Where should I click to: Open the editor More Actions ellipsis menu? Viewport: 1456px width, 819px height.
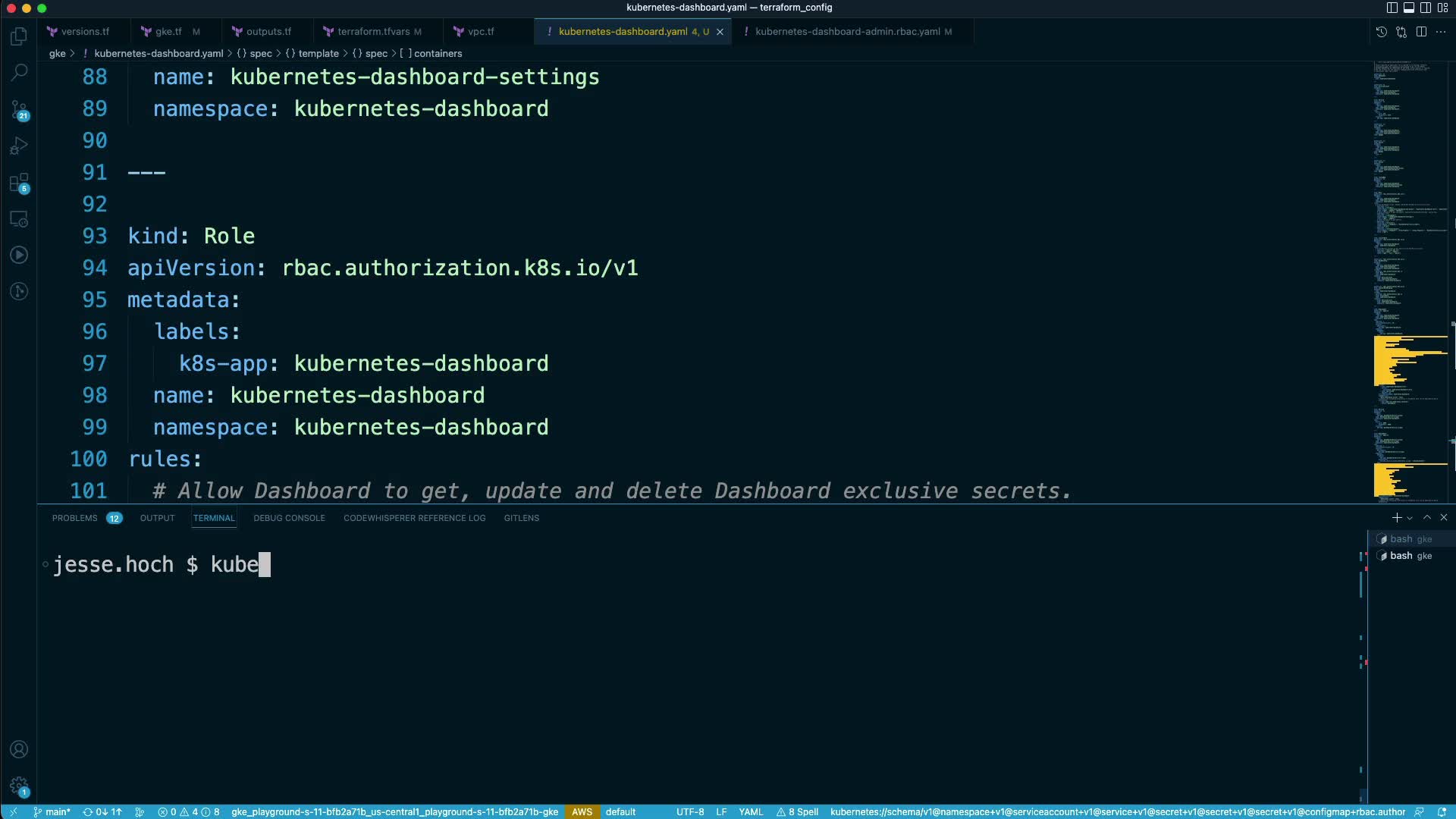1441,32
